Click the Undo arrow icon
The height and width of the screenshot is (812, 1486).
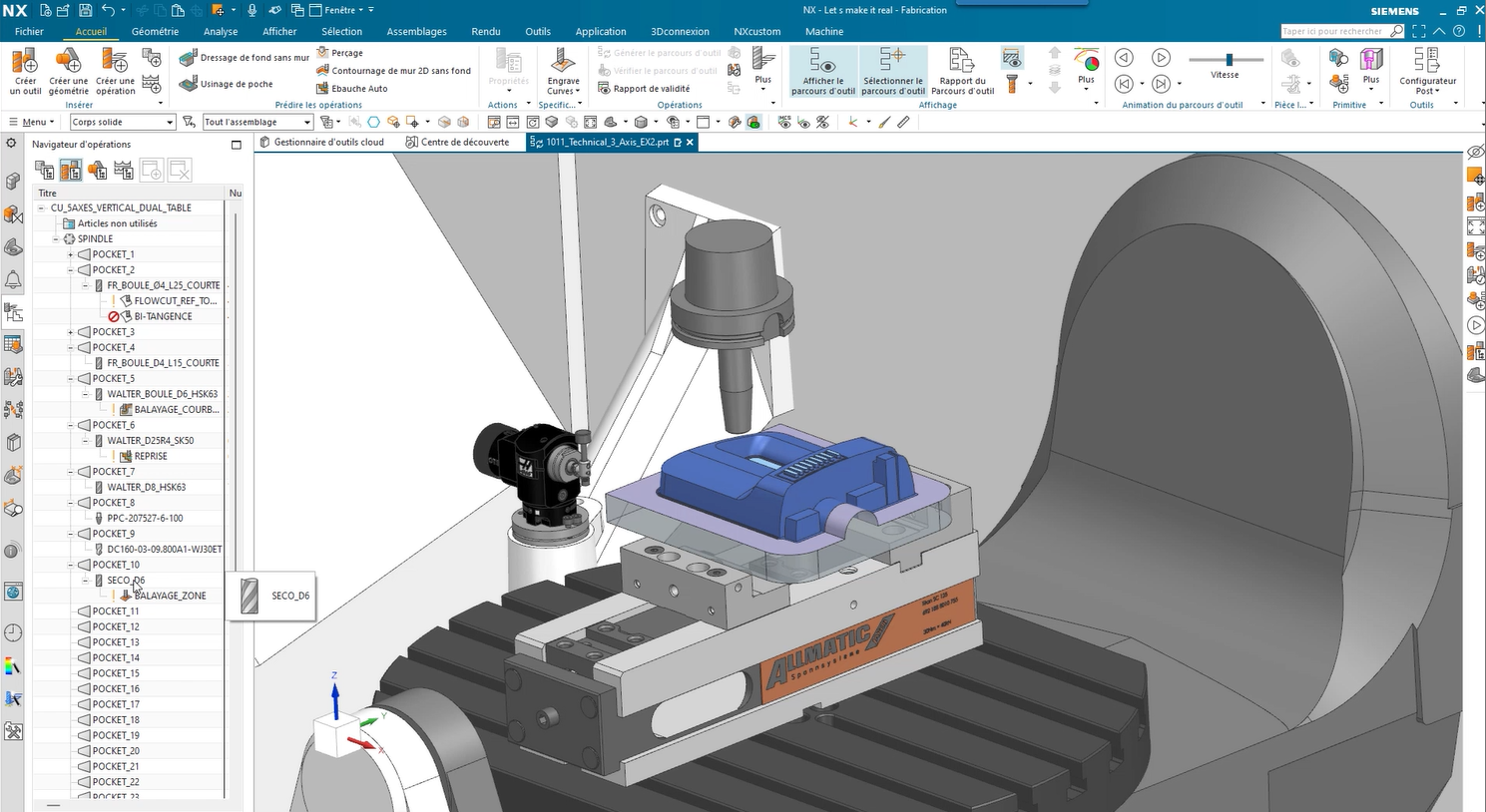point(108,10)
